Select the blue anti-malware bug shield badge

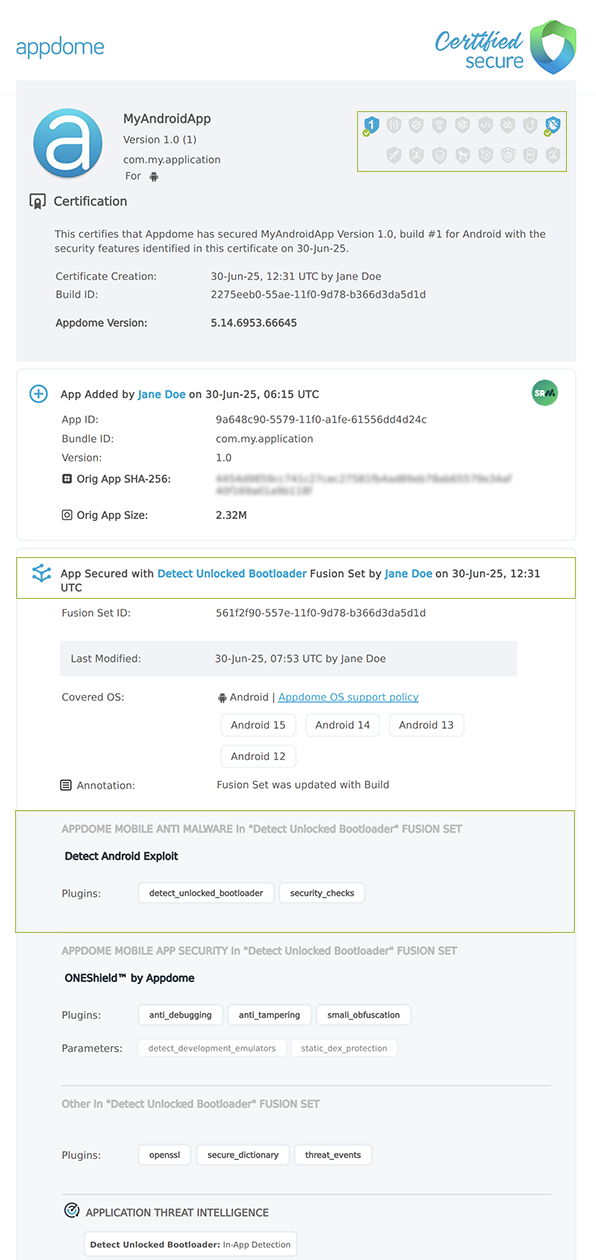coord(552,125)
